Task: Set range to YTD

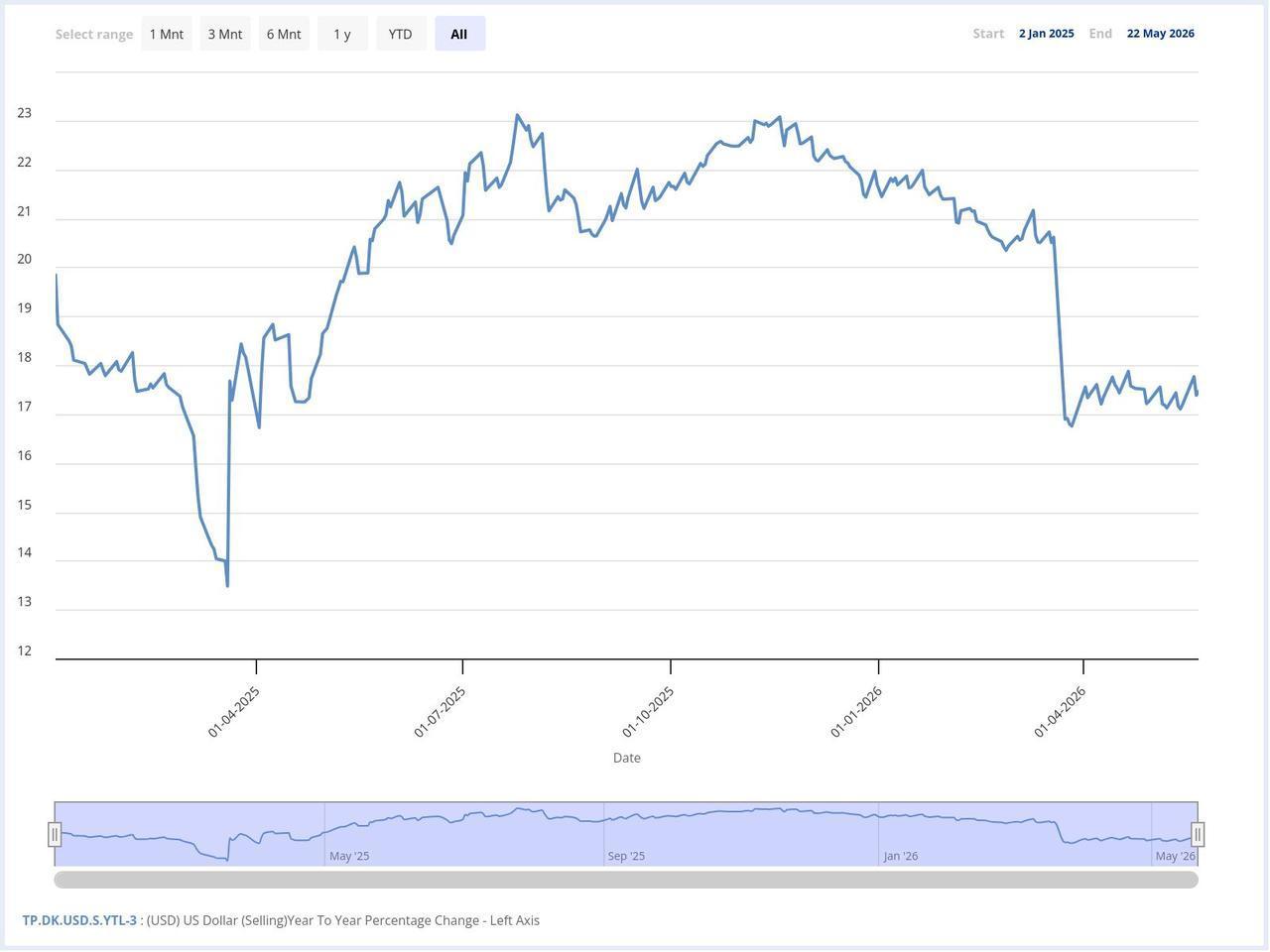Action: click(401, 34)
